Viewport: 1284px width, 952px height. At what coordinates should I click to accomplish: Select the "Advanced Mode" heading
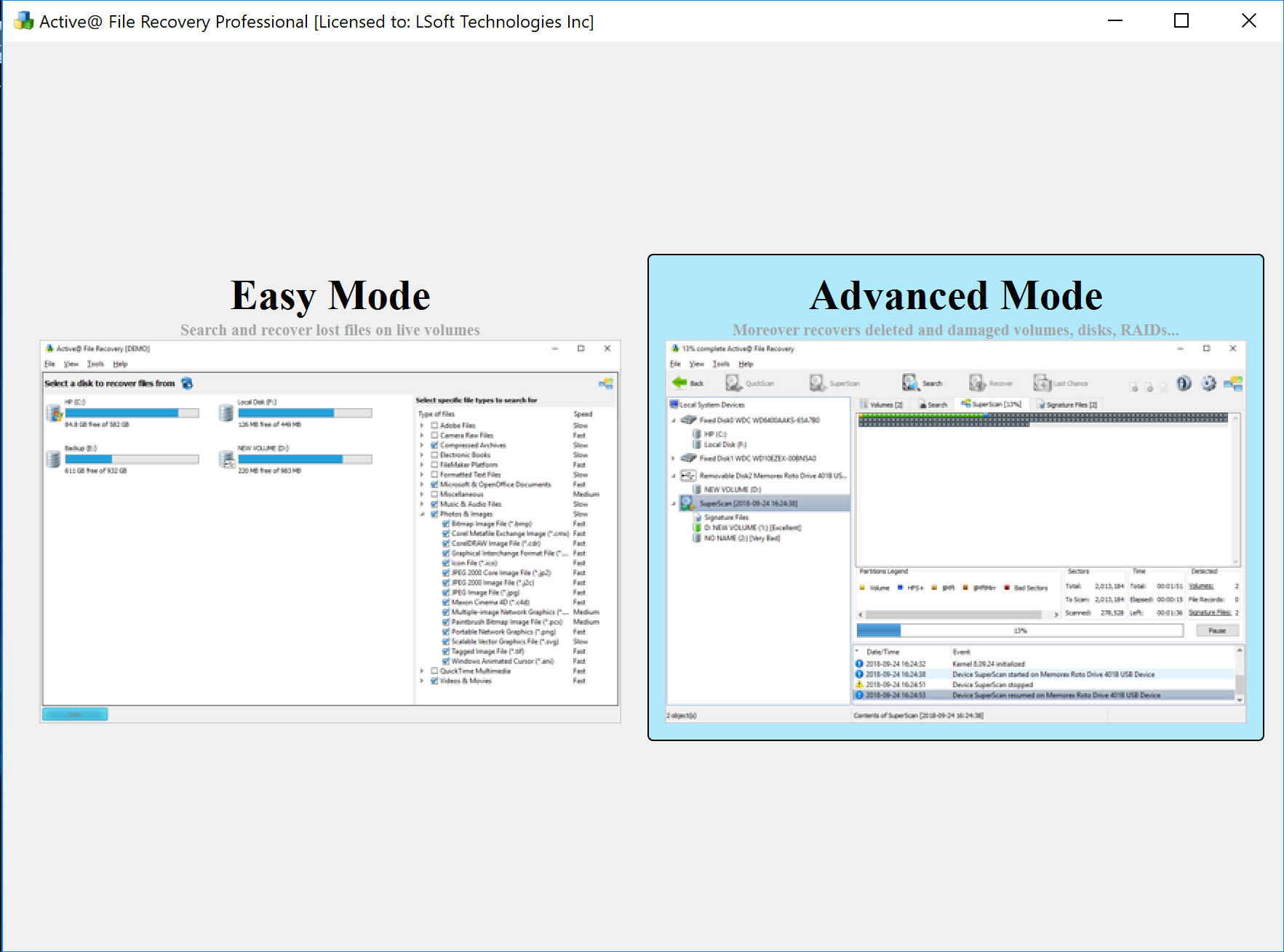[956, 296]
